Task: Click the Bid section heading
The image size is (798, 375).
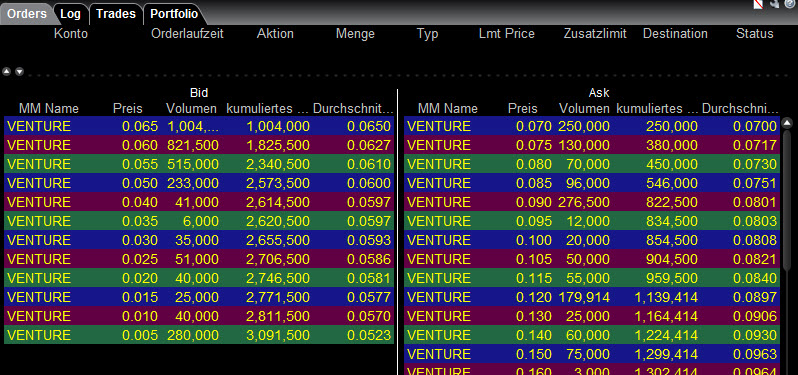Action: (199, 93)
